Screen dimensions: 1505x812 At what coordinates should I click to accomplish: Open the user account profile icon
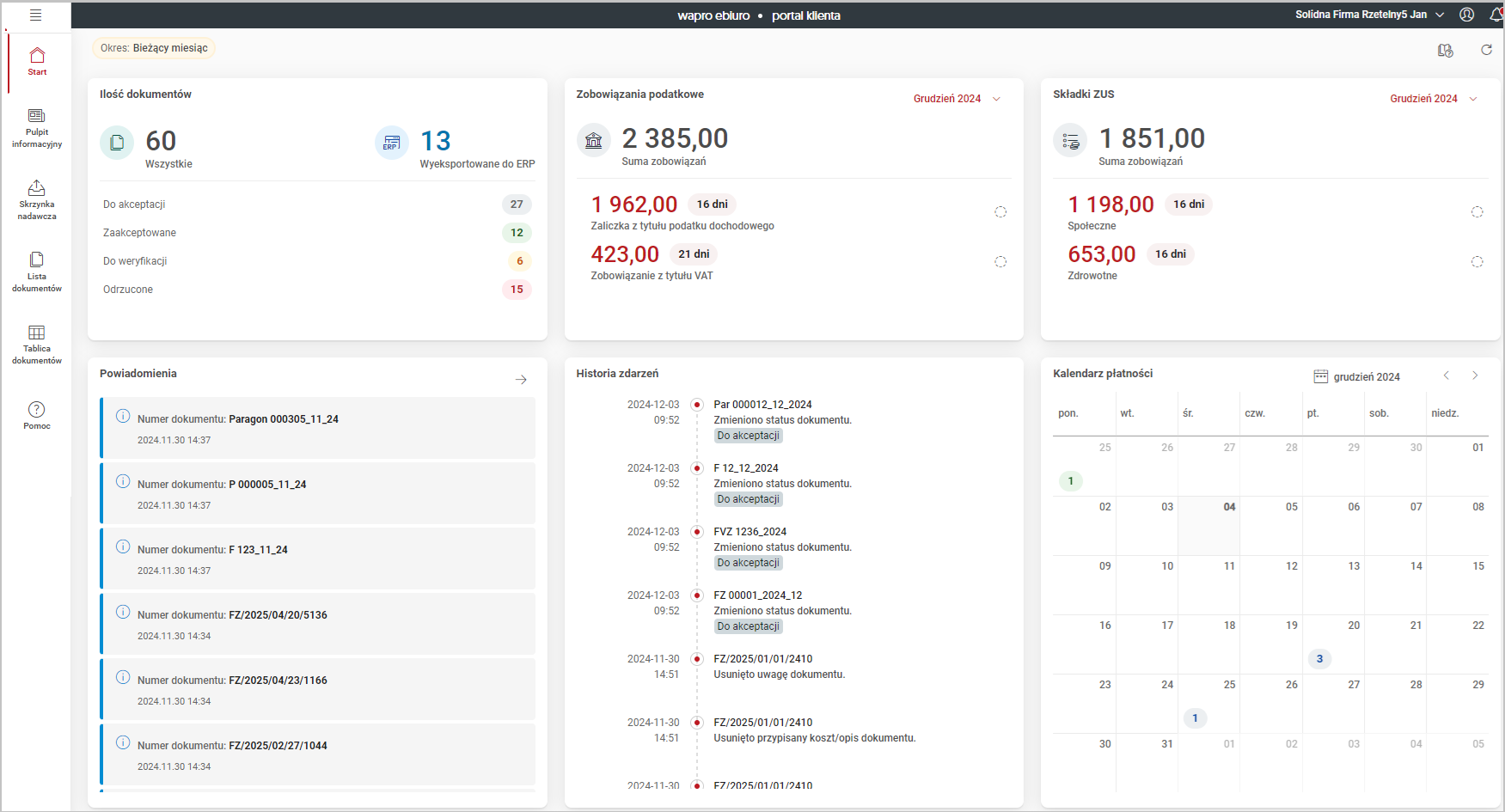click(x=1467, y=15)
